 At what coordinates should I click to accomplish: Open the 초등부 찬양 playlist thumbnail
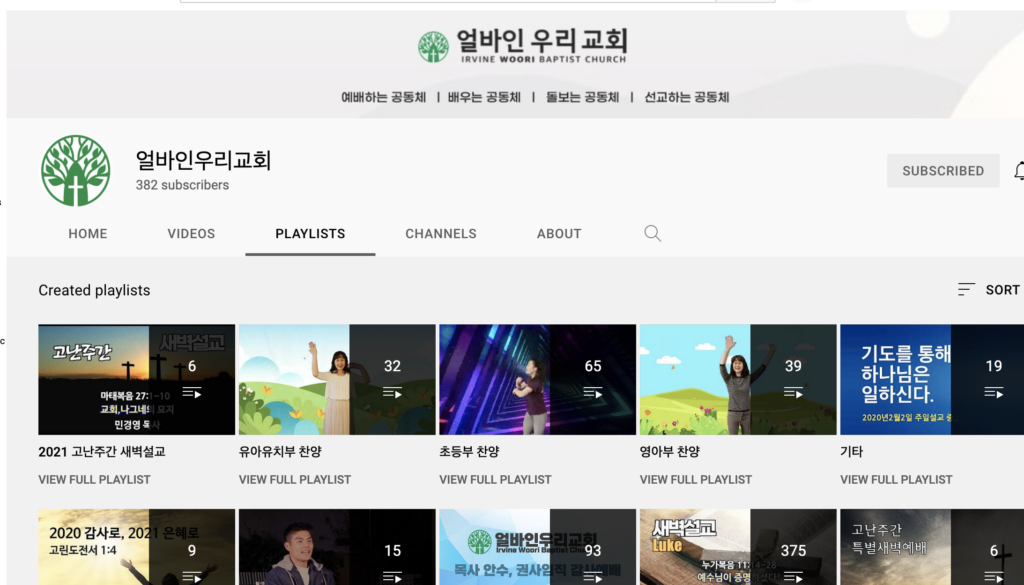click(537, 379)
